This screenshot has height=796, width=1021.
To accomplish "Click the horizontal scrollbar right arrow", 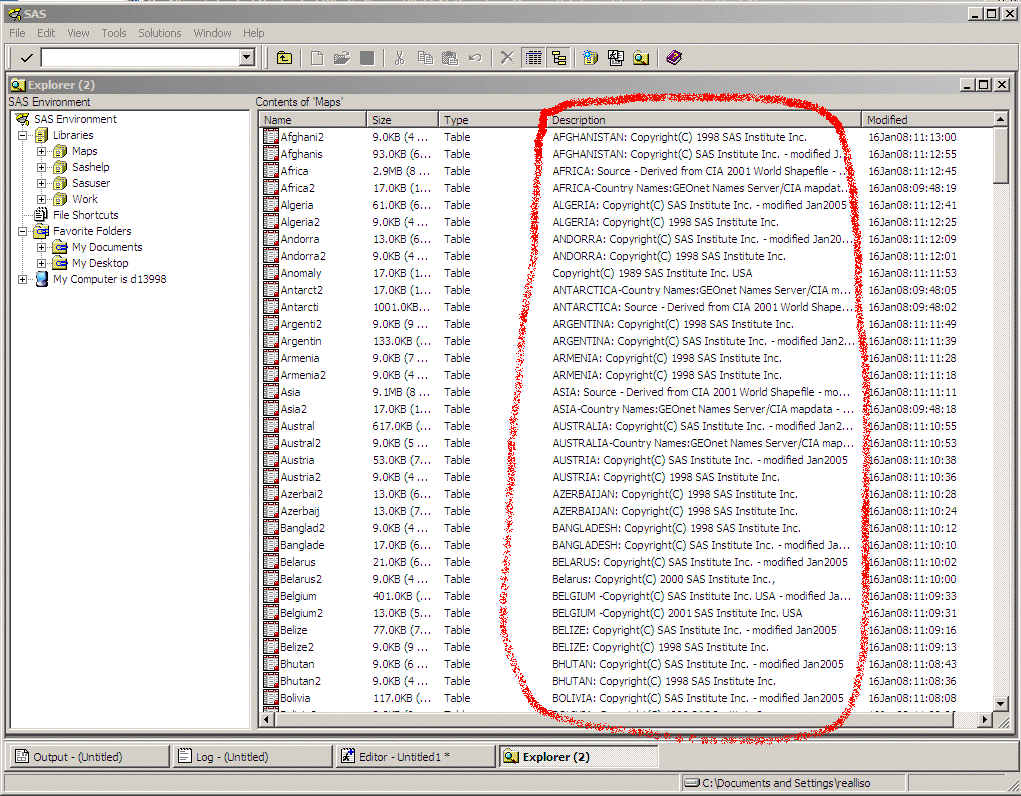I will pyautogui.click(x=985, y=719).
